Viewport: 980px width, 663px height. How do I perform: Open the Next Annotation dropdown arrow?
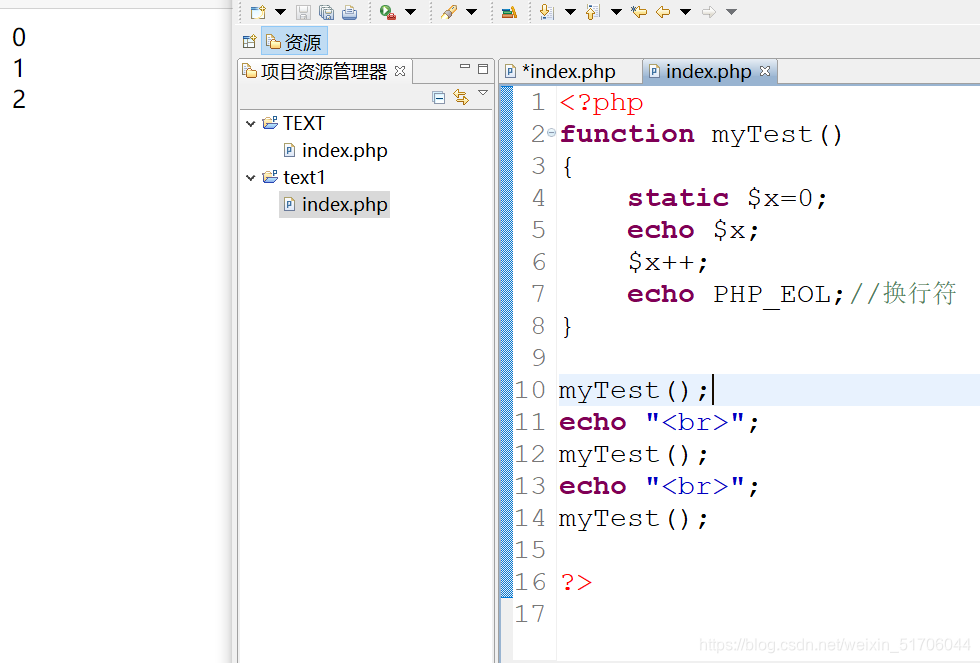[570, 12]
